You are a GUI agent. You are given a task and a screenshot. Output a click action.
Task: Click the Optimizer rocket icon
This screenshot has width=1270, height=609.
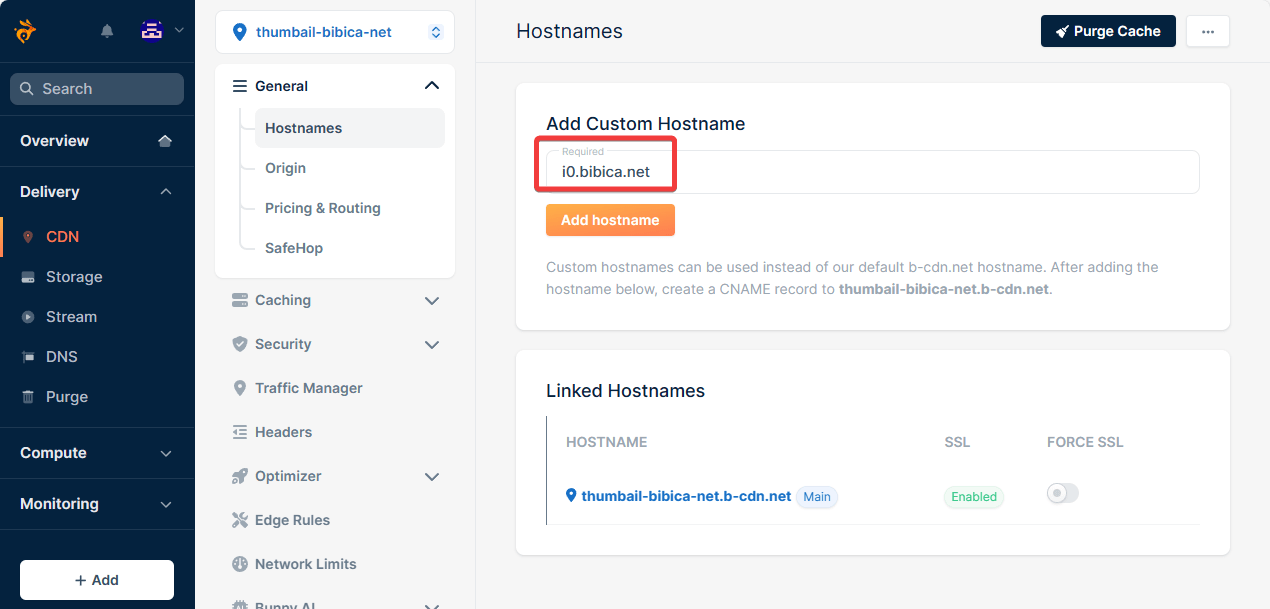point(240,476)
